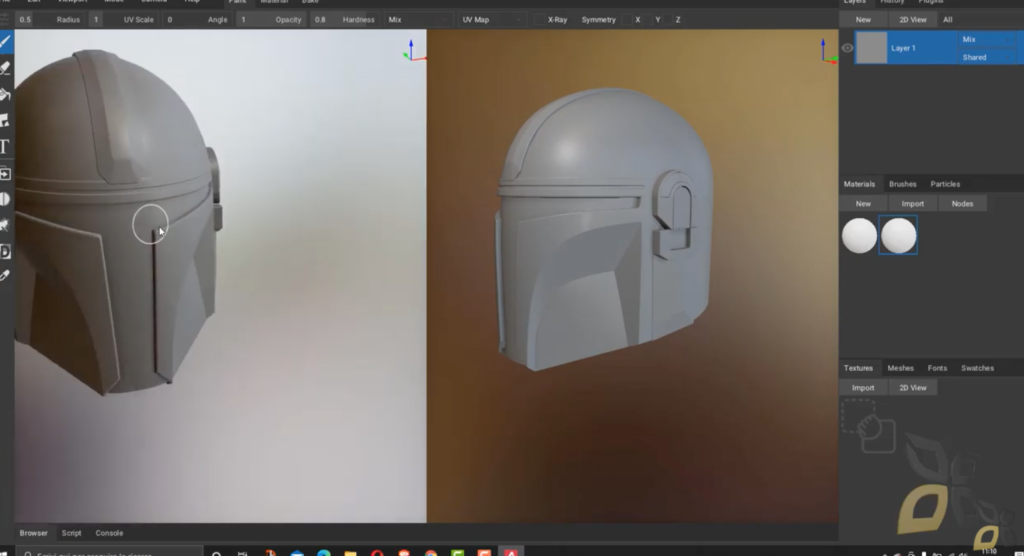This screenshot has height=556, width=1024.
Task: Select the second highlighted material sphere
Action: (x=898, y=235)
